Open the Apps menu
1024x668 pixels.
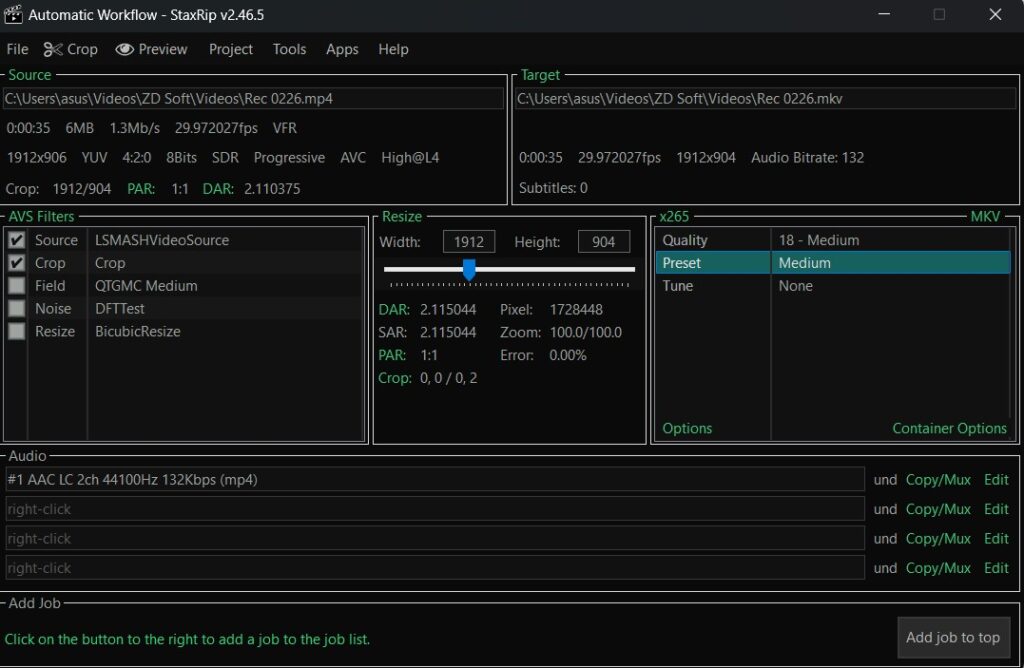click(342, 49)
